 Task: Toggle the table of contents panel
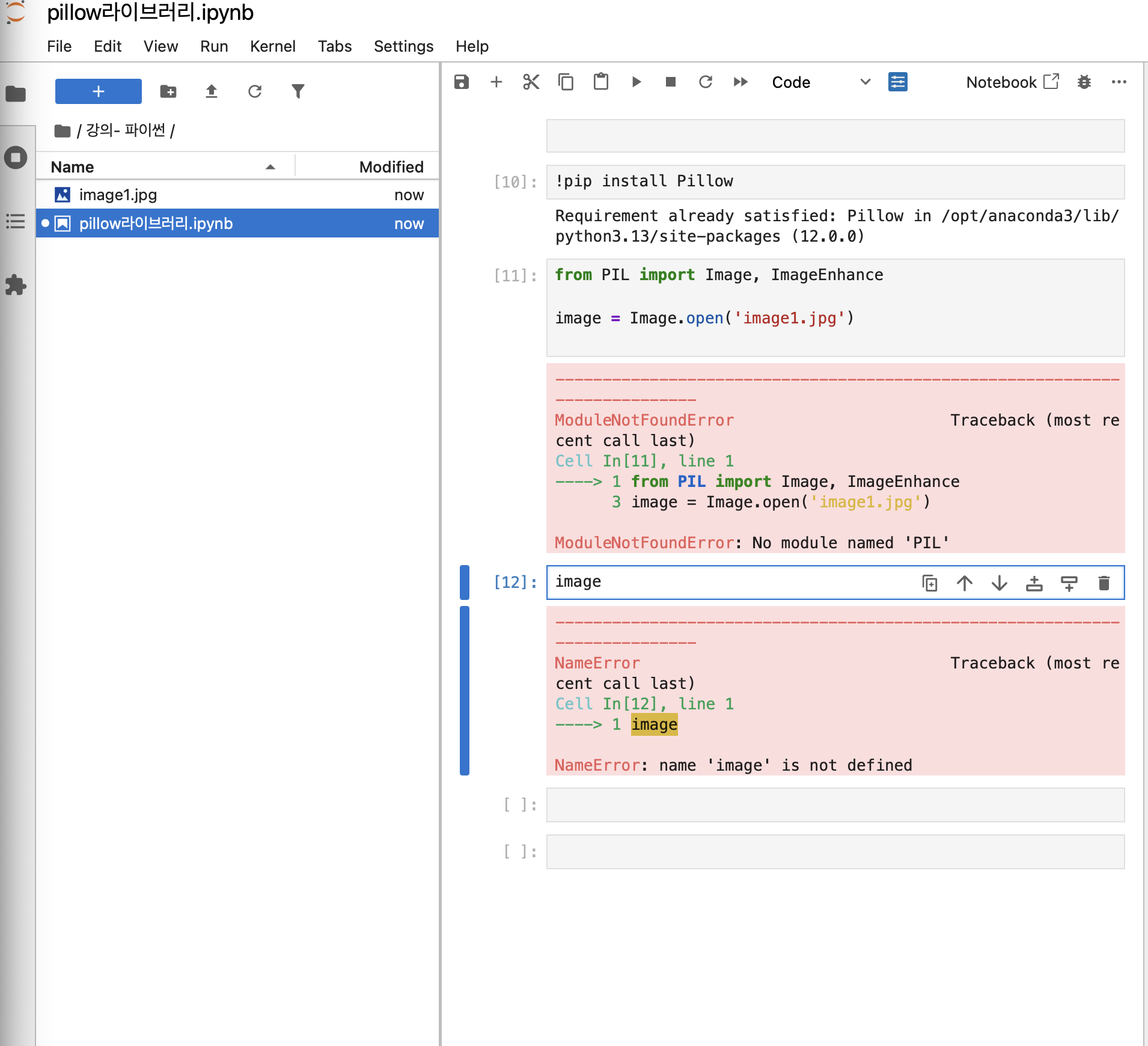point(16,221)
